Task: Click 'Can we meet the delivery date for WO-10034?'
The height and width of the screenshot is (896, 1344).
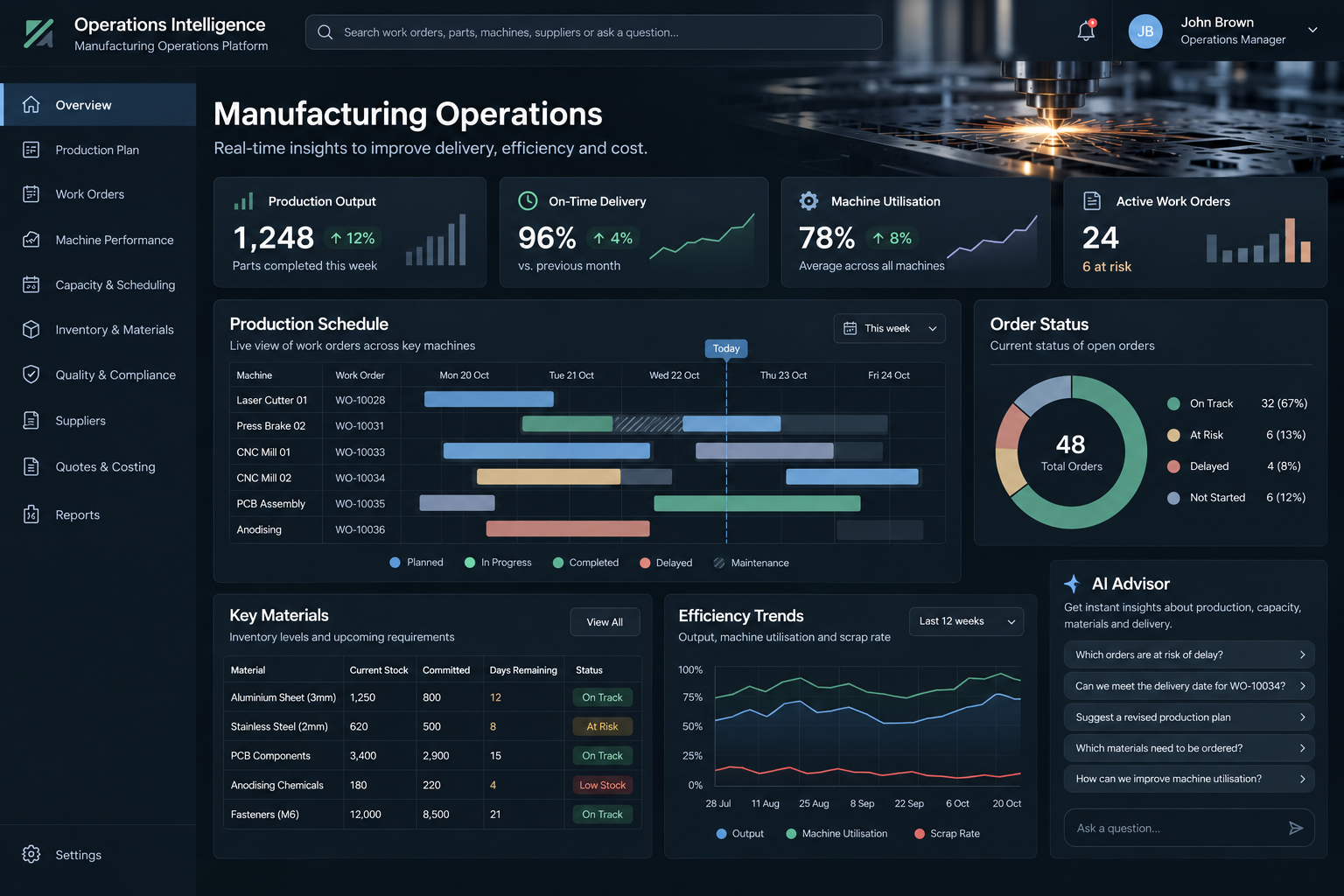Action: (1189, 686)
